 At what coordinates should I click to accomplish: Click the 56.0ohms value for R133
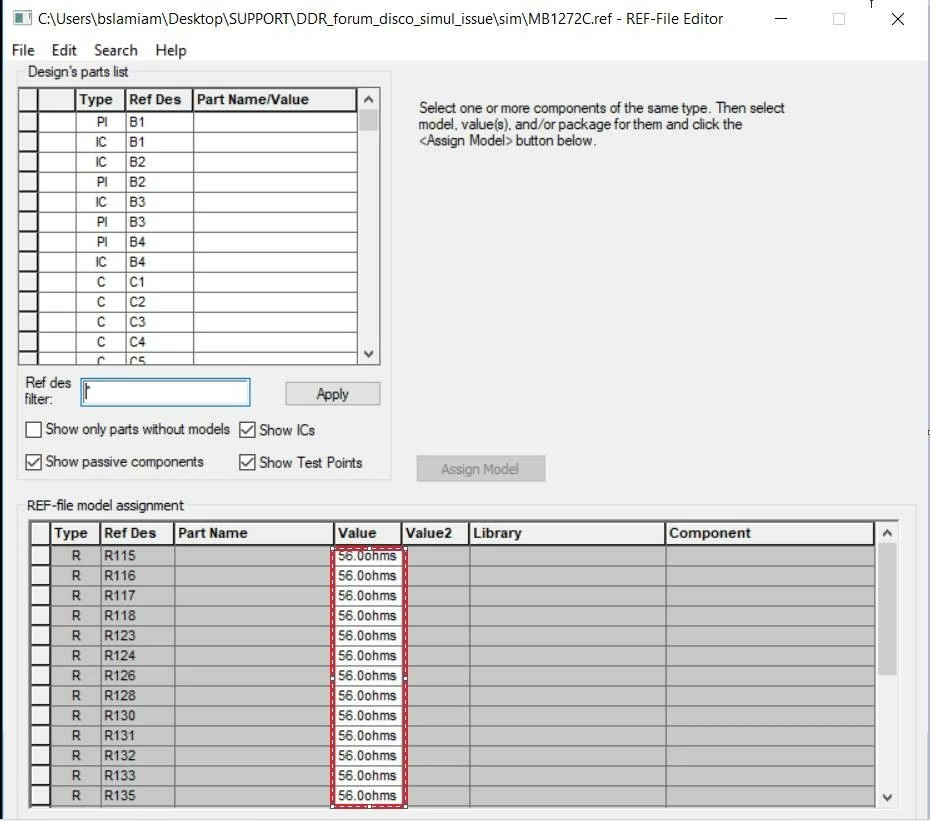368,775
